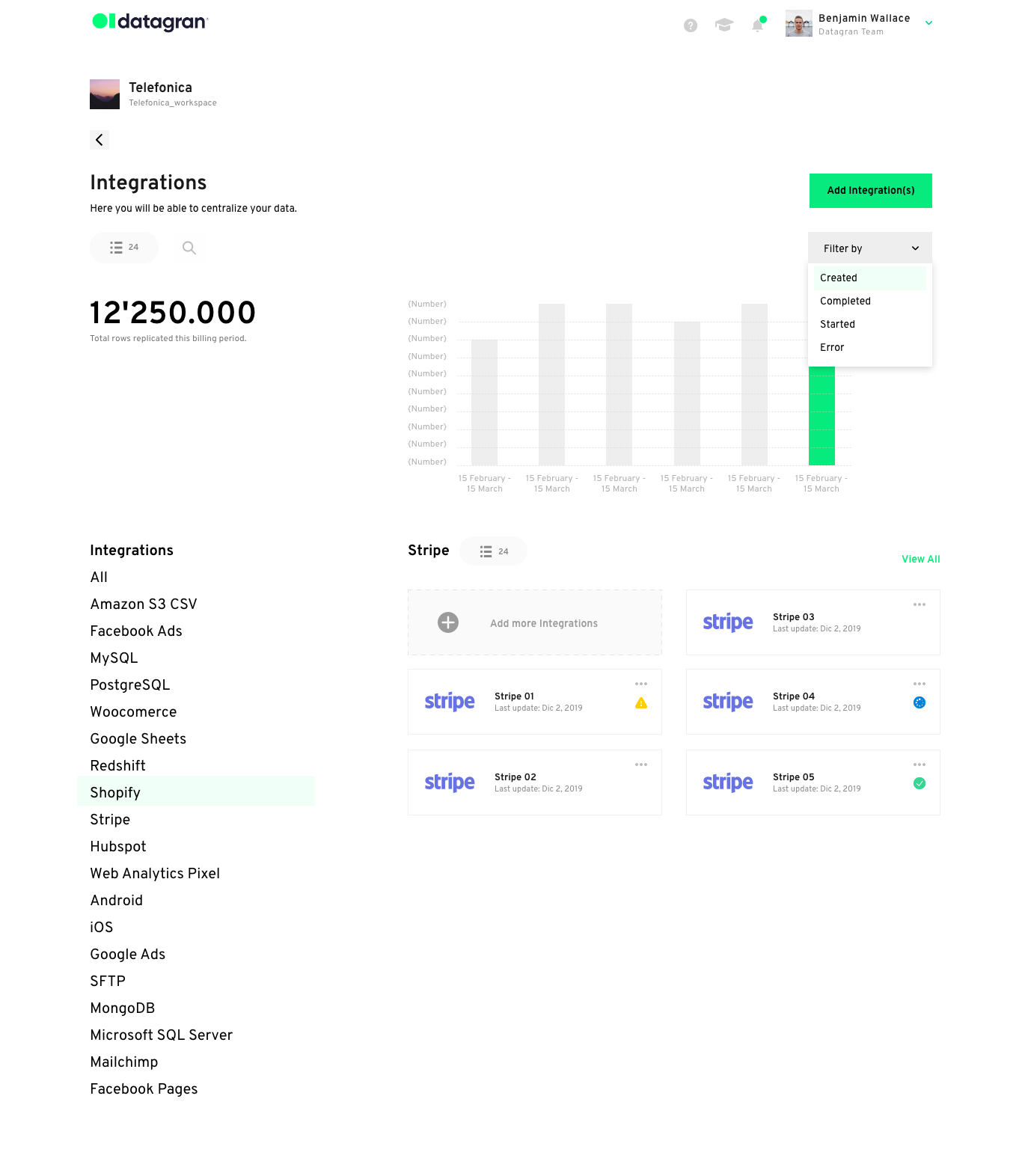This screenshot has height=1176, width=1022.
Task: Select MongoDB integration
Action: pyautogui.click(x=123, y=1008)
